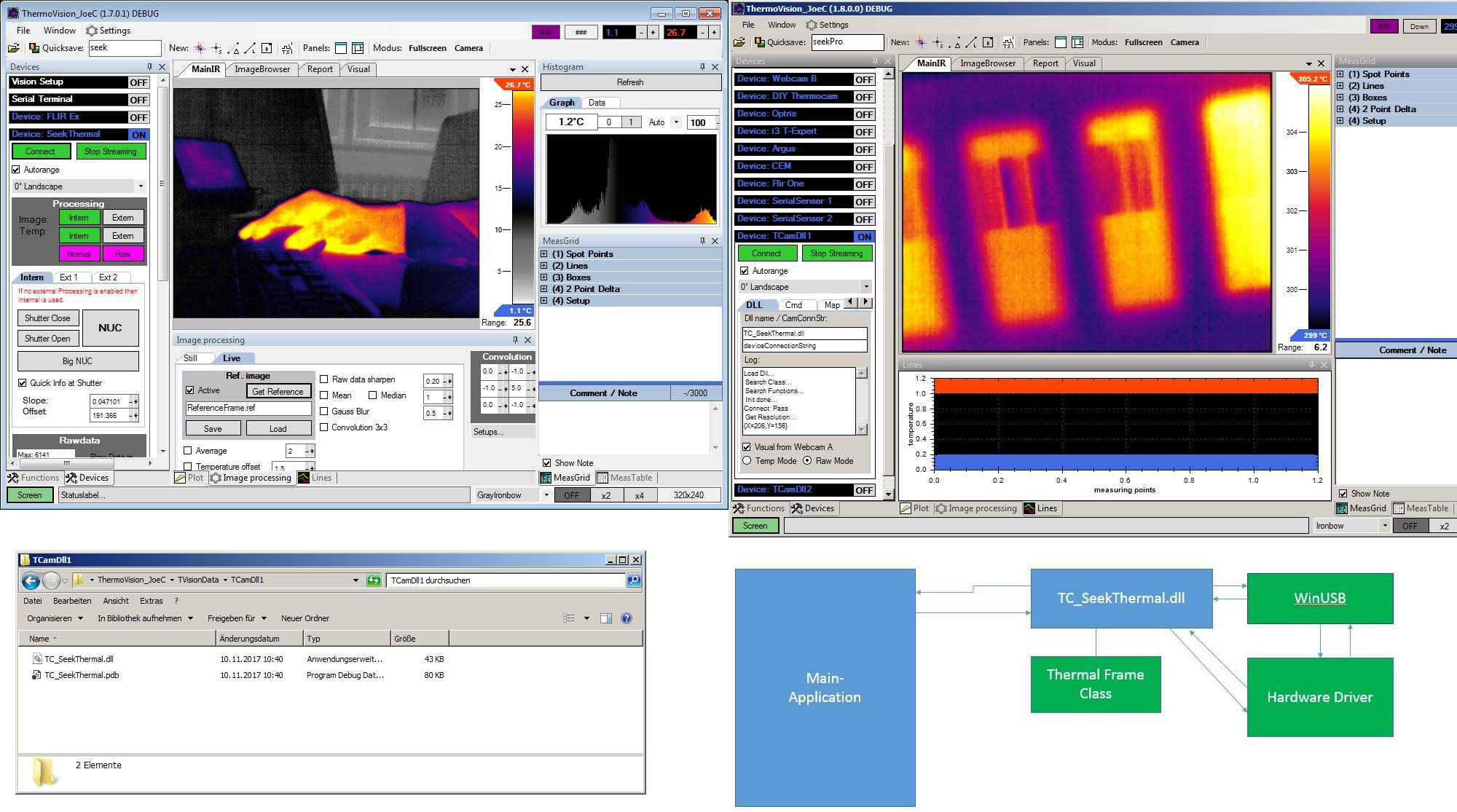Select the single-panel layout icon in the left window
1457x812 pixels.
point(340,48)
